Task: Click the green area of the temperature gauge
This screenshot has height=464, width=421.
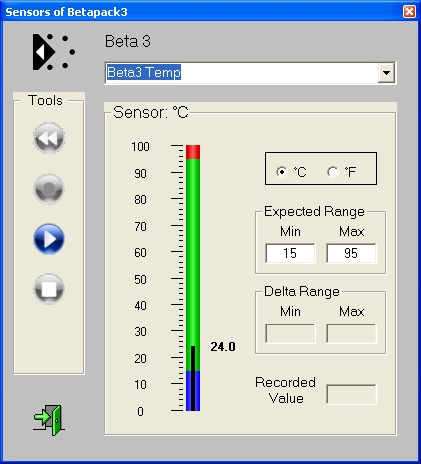Action: [193, 265]
